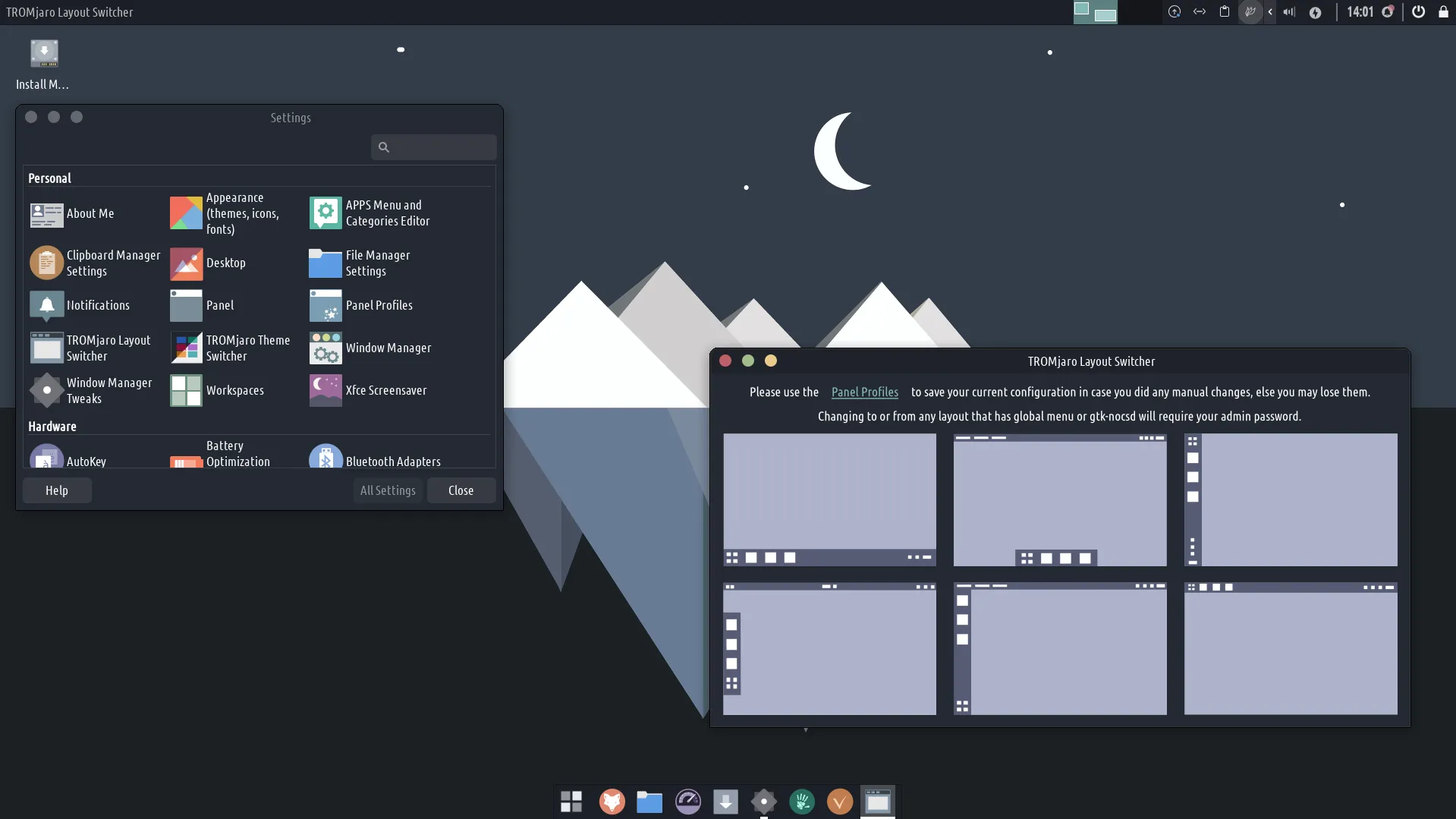Click the clipboard icon in top panel
Screen dimensions: 1456x819
tap(1224, 11)
